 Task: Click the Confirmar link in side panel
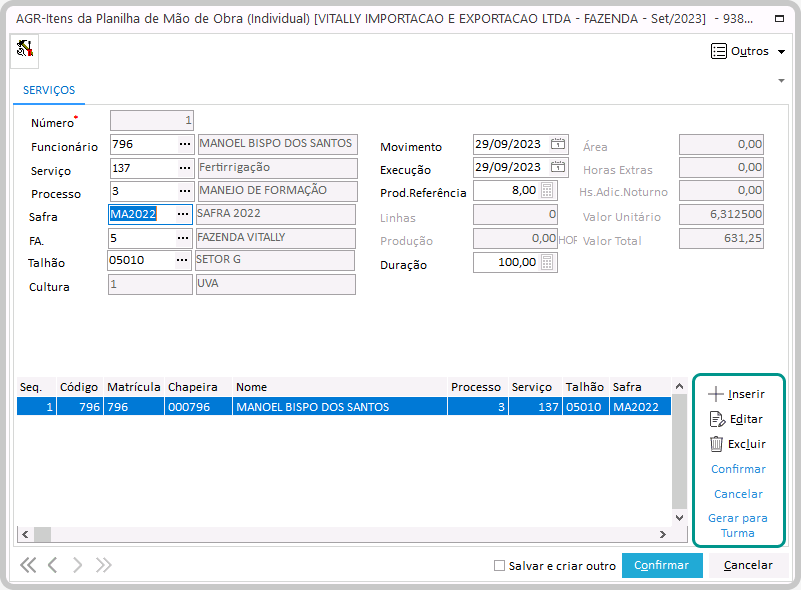pyautogui.click(x=738, y=469)
